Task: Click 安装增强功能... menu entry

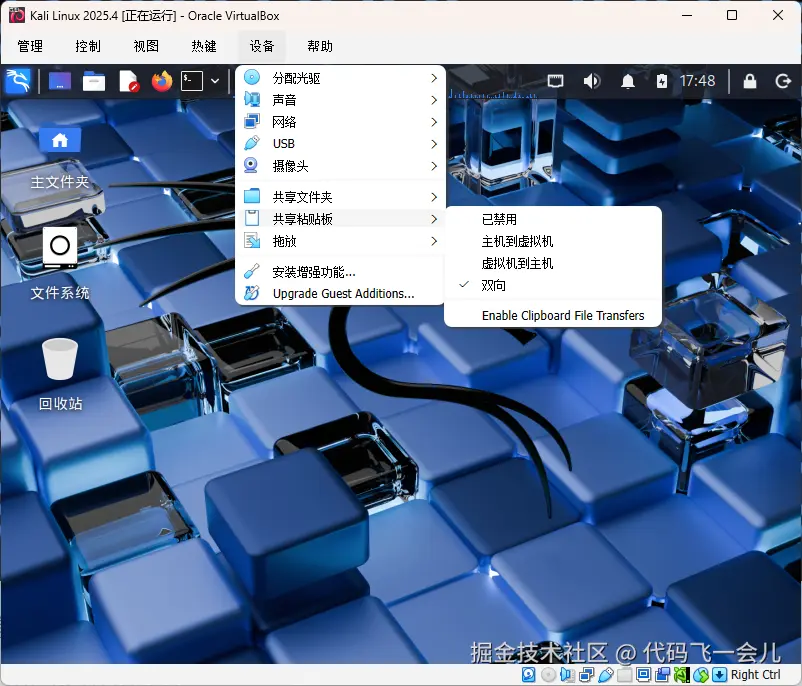Action: (340, 272)
